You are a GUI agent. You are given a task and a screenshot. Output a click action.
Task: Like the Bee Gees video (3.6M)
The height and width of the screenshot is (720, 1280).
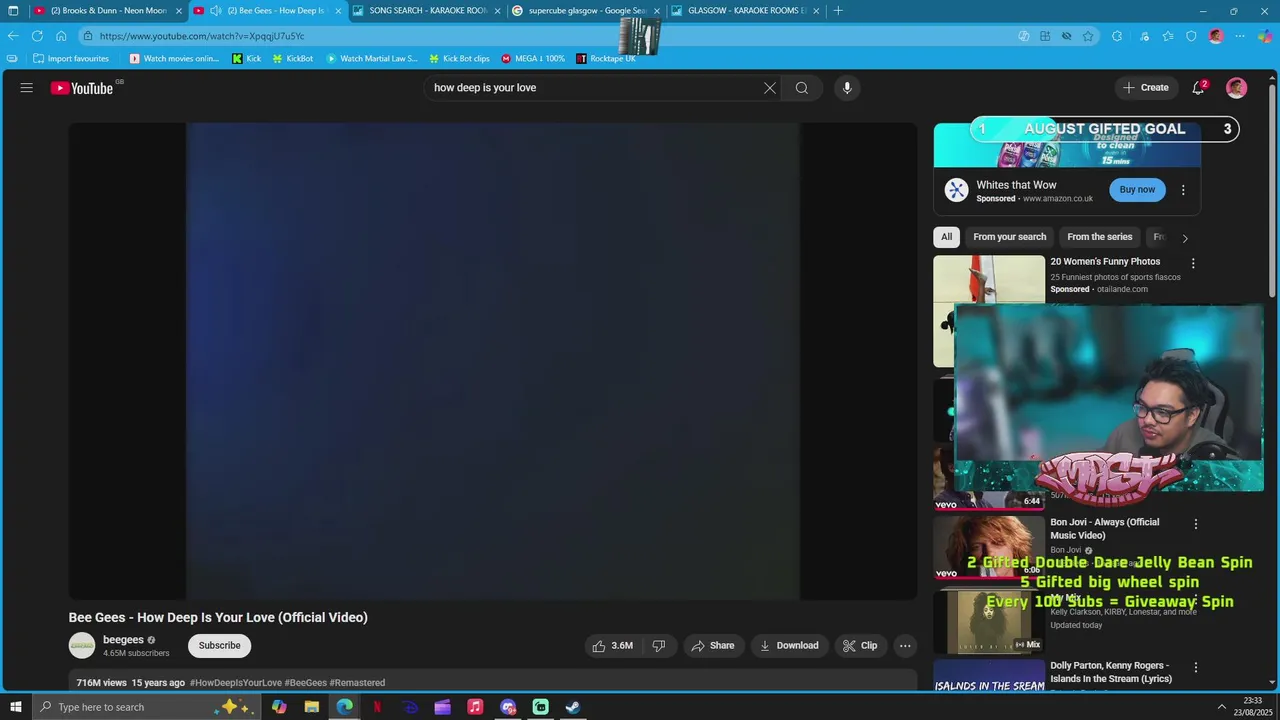tap(612, 646)
